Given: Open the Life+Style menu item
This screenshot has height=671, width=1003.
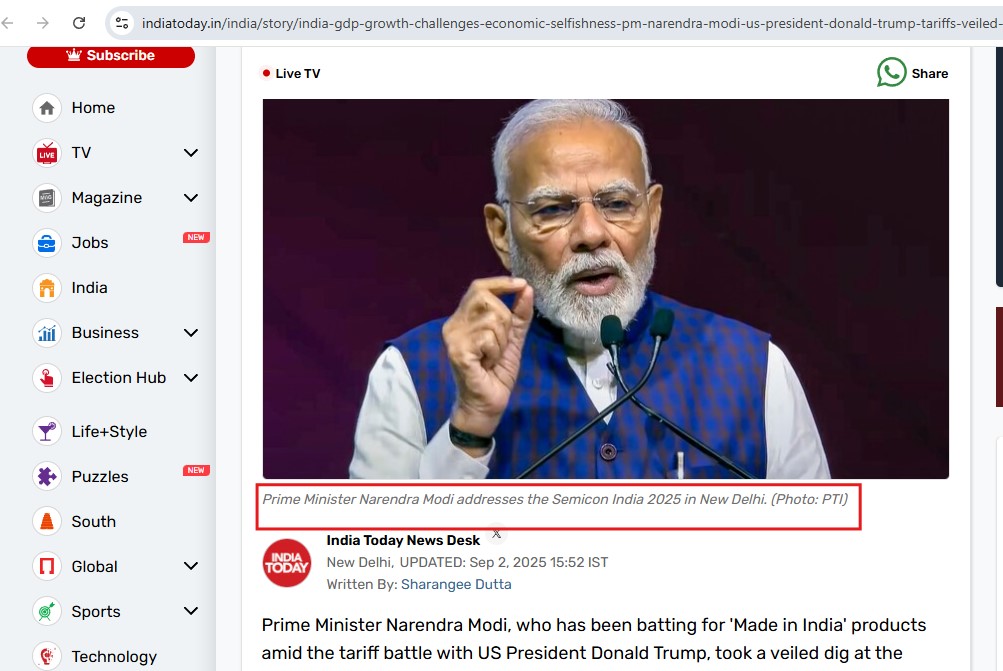Looking at the screenshot, I should tap(108, 432).
